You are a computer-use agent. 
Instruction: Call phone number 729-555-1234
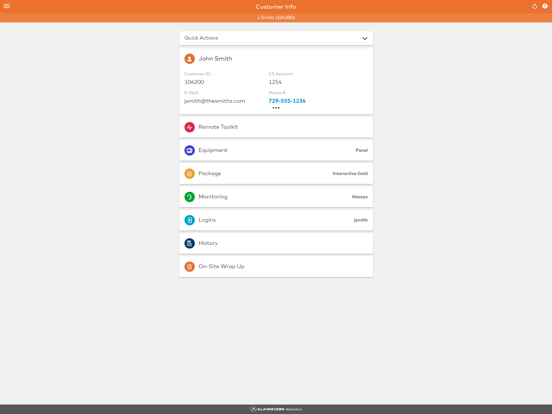coord(287,101)
